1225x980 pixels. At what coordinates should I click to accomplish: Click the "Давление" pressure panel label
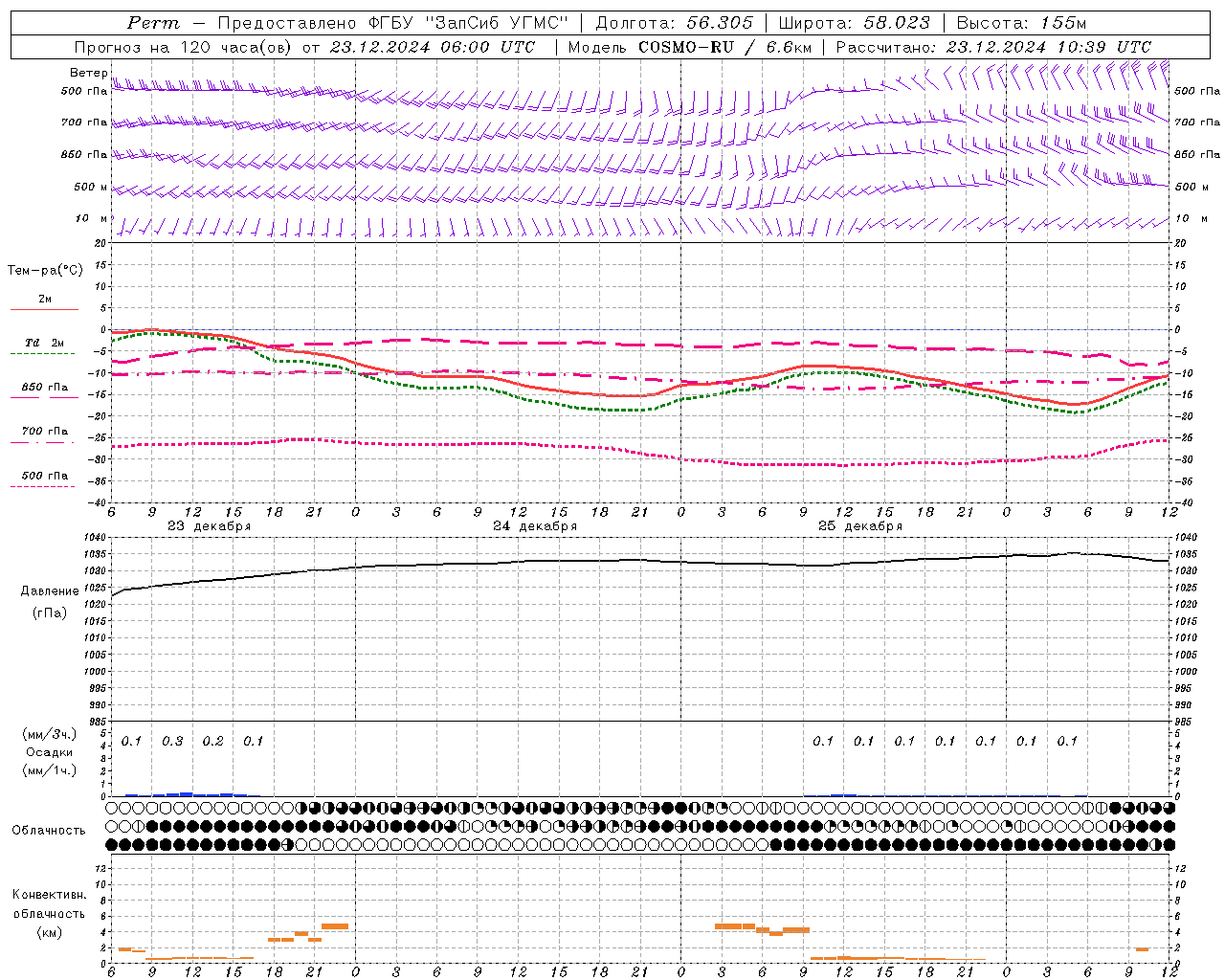(x=50, y=591)
